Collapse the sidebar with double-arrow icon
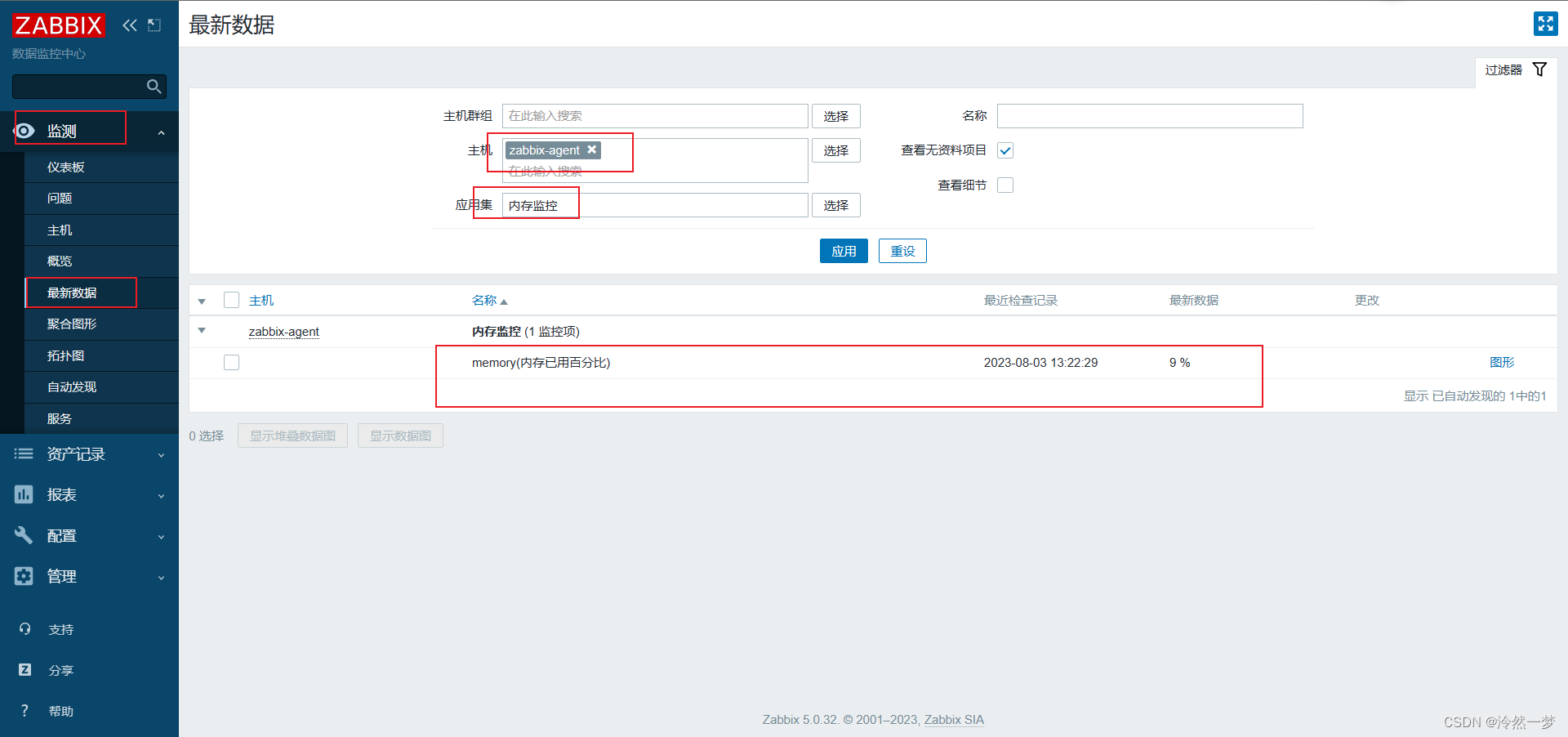This screenshot has height=737, width=1568. click(130, 25)
